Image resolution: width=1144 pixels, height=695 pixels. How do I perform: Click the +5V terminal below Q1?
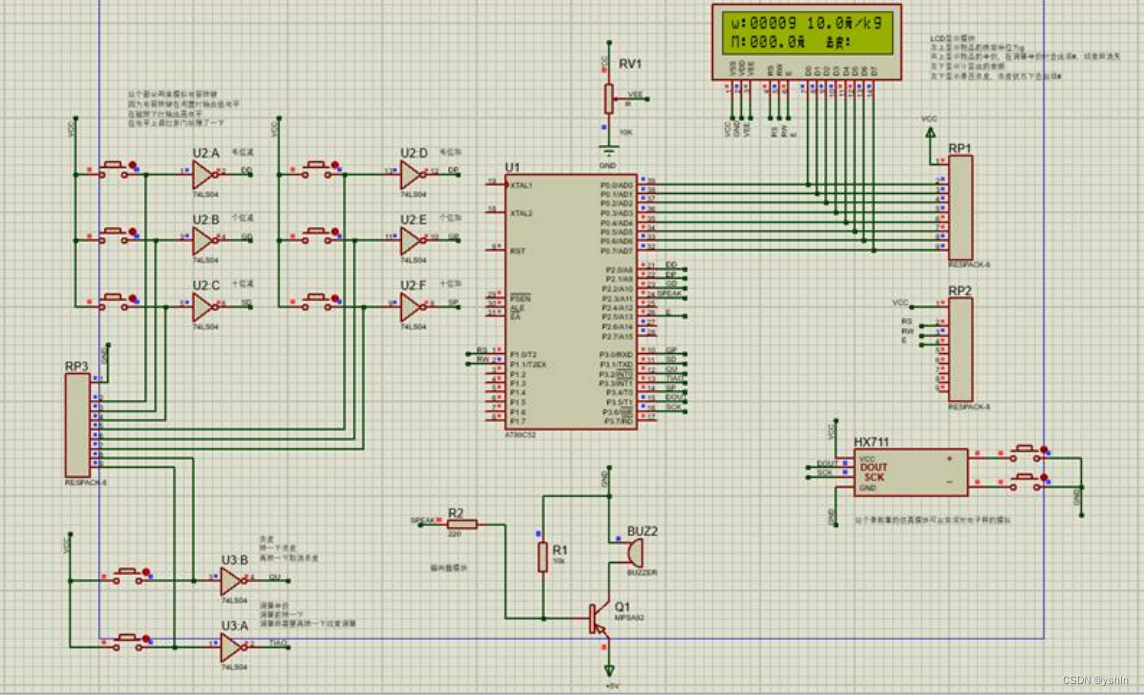(608, 671)
